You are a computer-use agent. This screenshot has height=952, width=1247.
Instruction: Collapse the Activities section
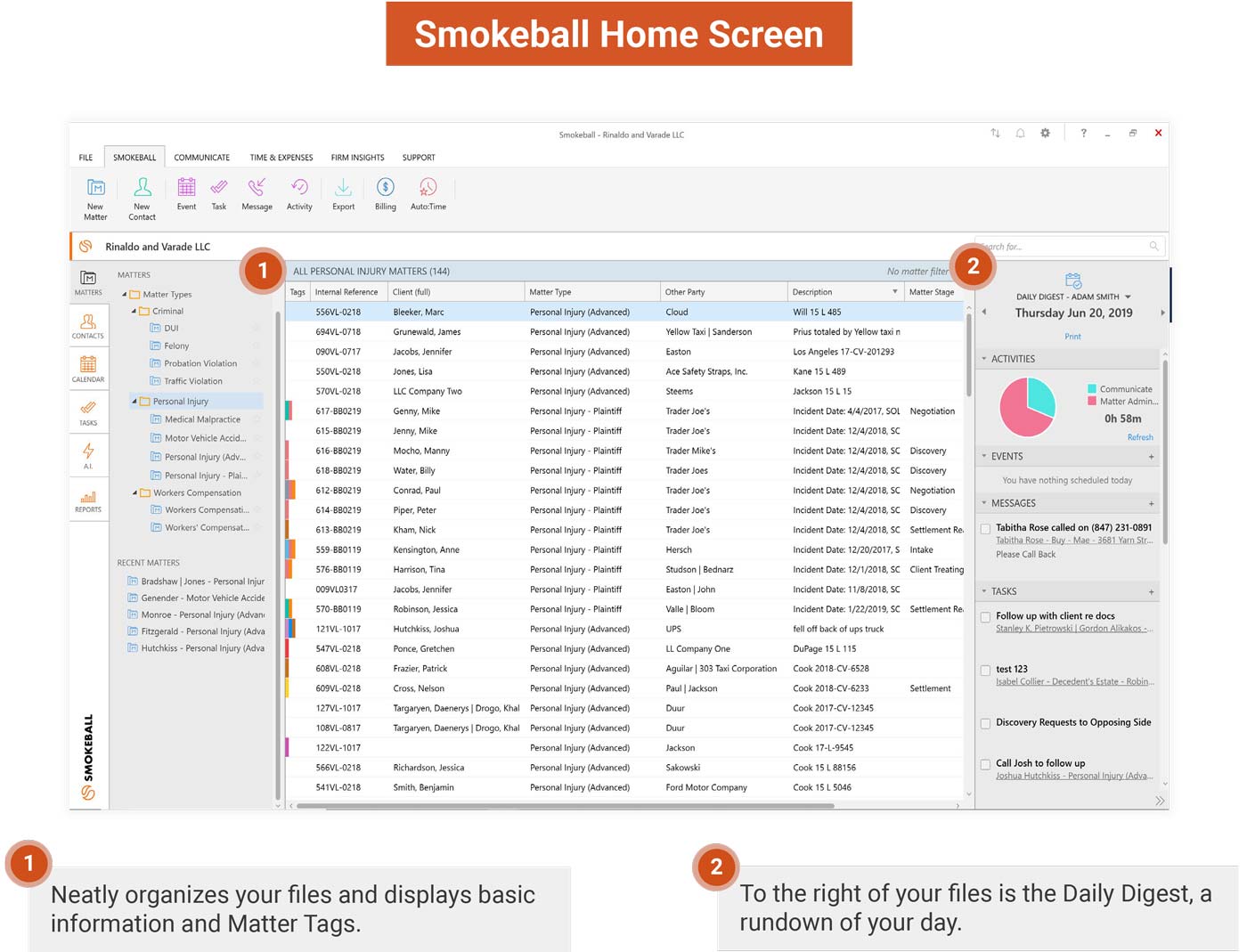[984, 359]
